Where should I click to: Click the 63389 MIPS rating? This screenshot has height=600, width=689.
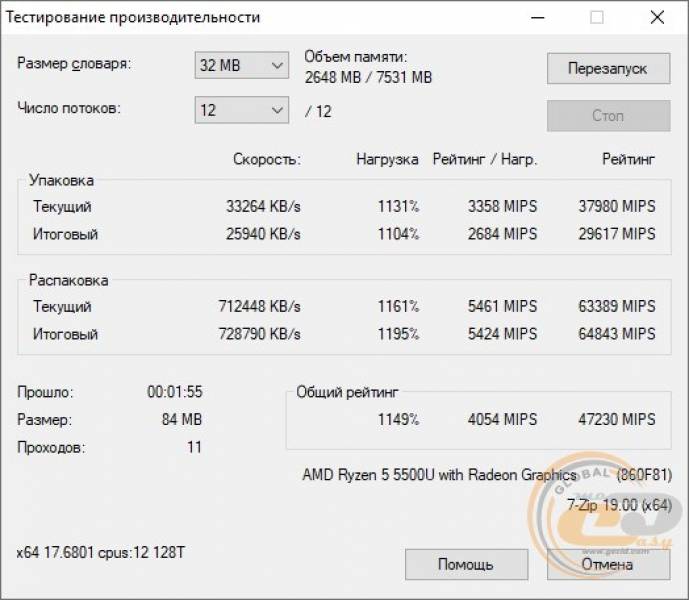616,306
